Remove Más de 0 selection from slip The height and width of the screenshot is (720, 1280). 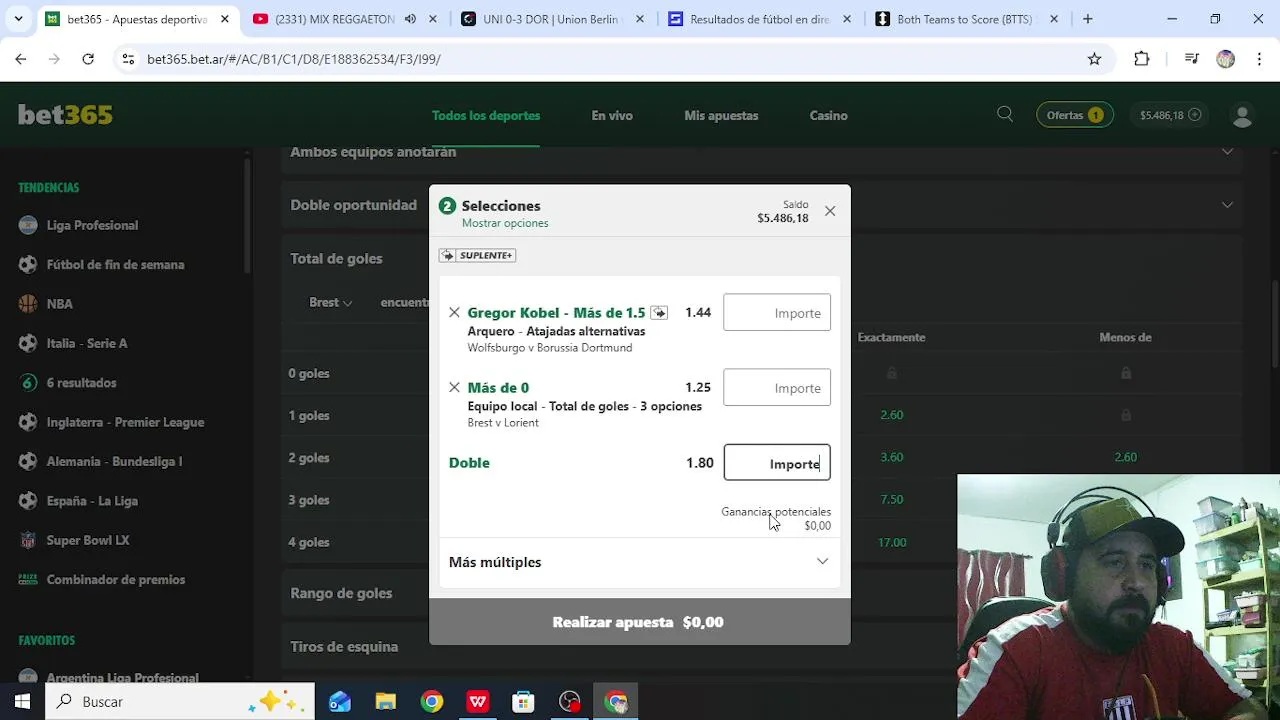pyautogui.click(x=454, y=387)
